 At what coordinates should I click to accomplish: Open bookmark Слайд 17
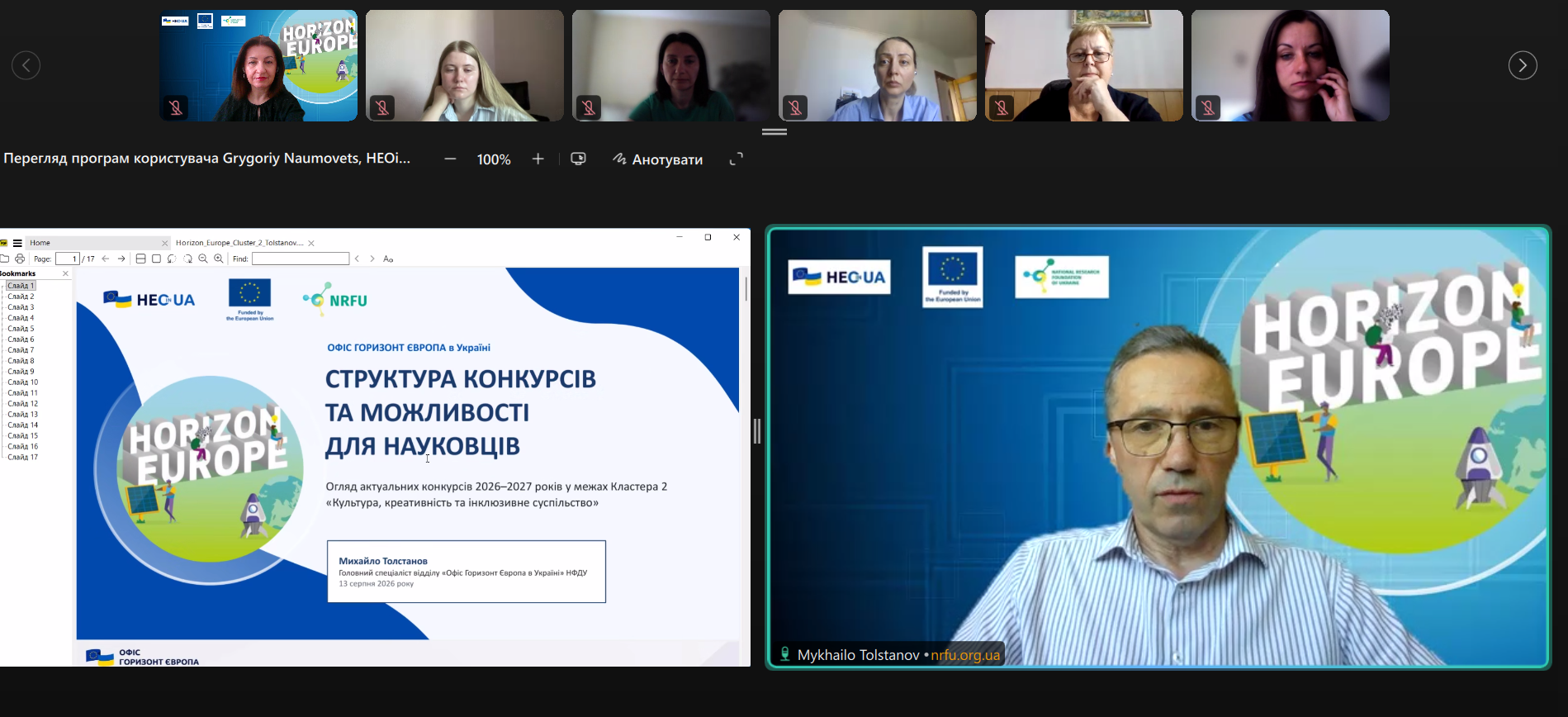pos(22,458)
